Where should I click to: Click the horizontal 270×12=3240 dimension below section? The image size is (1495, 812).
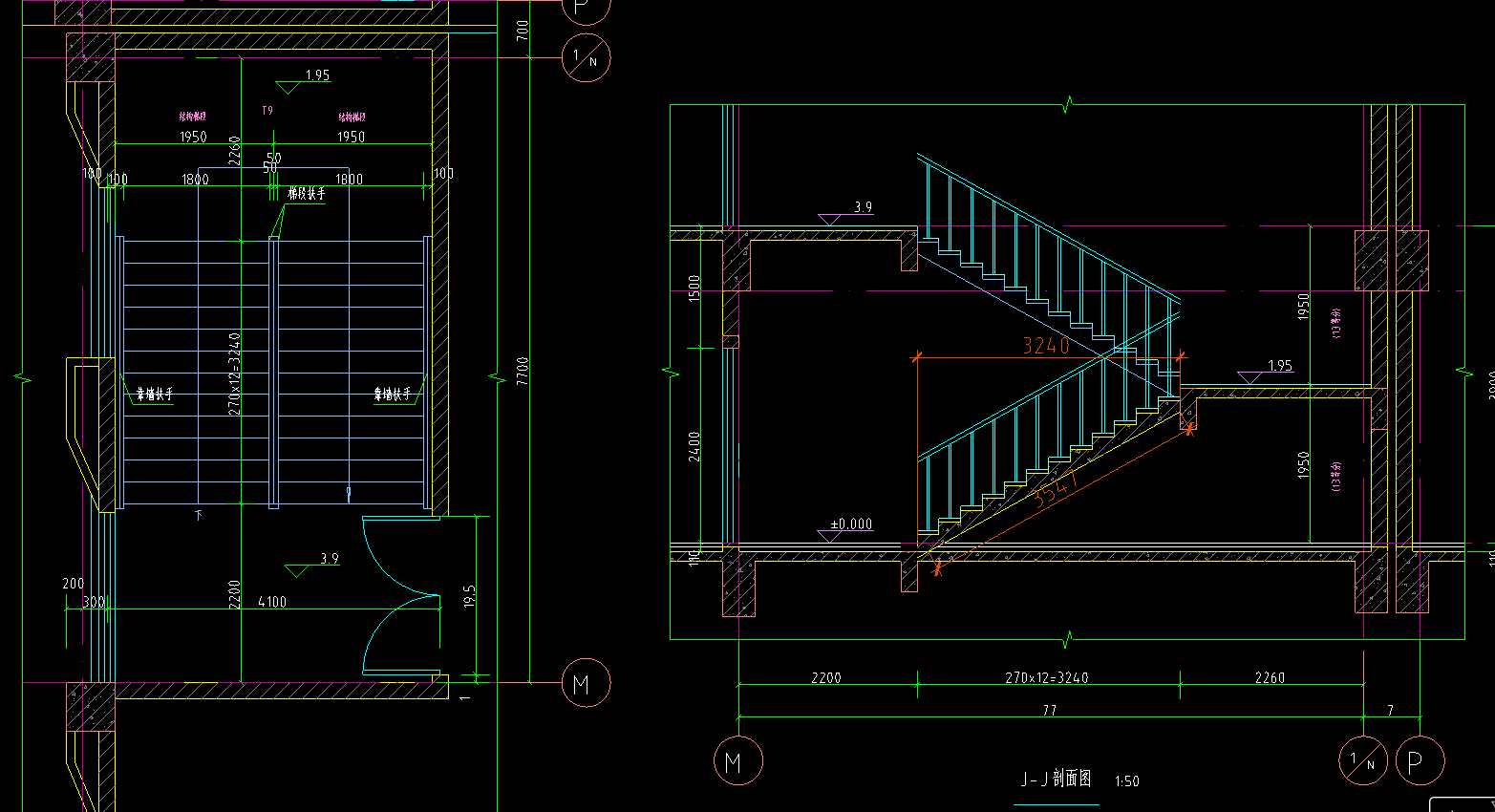pyautogui.click(x=1047, y=677)
